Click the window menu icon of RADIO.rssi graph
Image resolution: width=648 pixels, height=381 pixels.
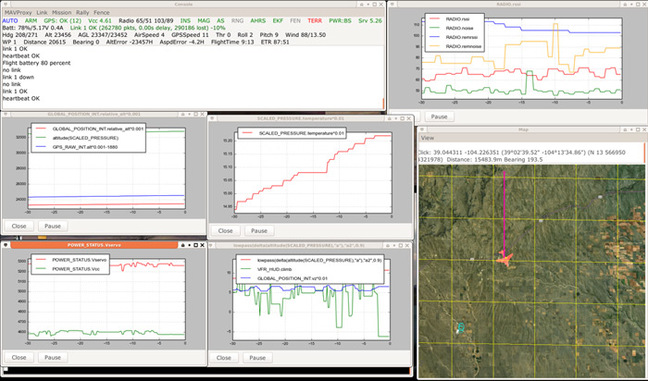(393, 4)
